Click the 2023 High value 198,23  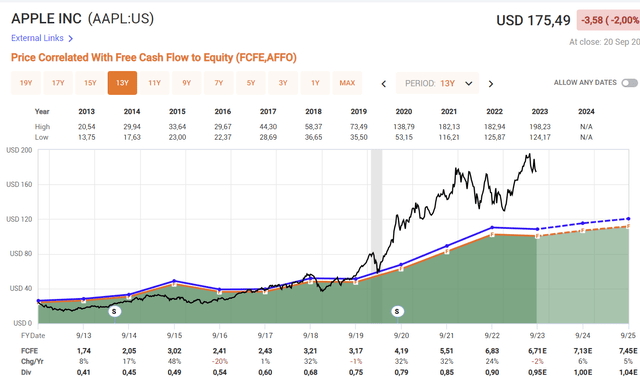click(x=540, y=127)
